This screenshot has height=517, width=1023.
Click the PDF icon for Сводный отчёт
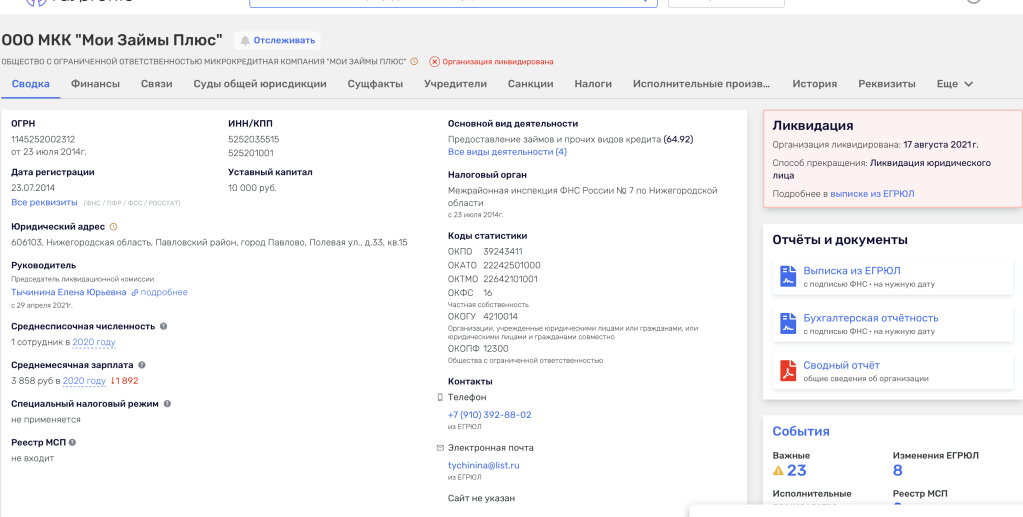788,370
